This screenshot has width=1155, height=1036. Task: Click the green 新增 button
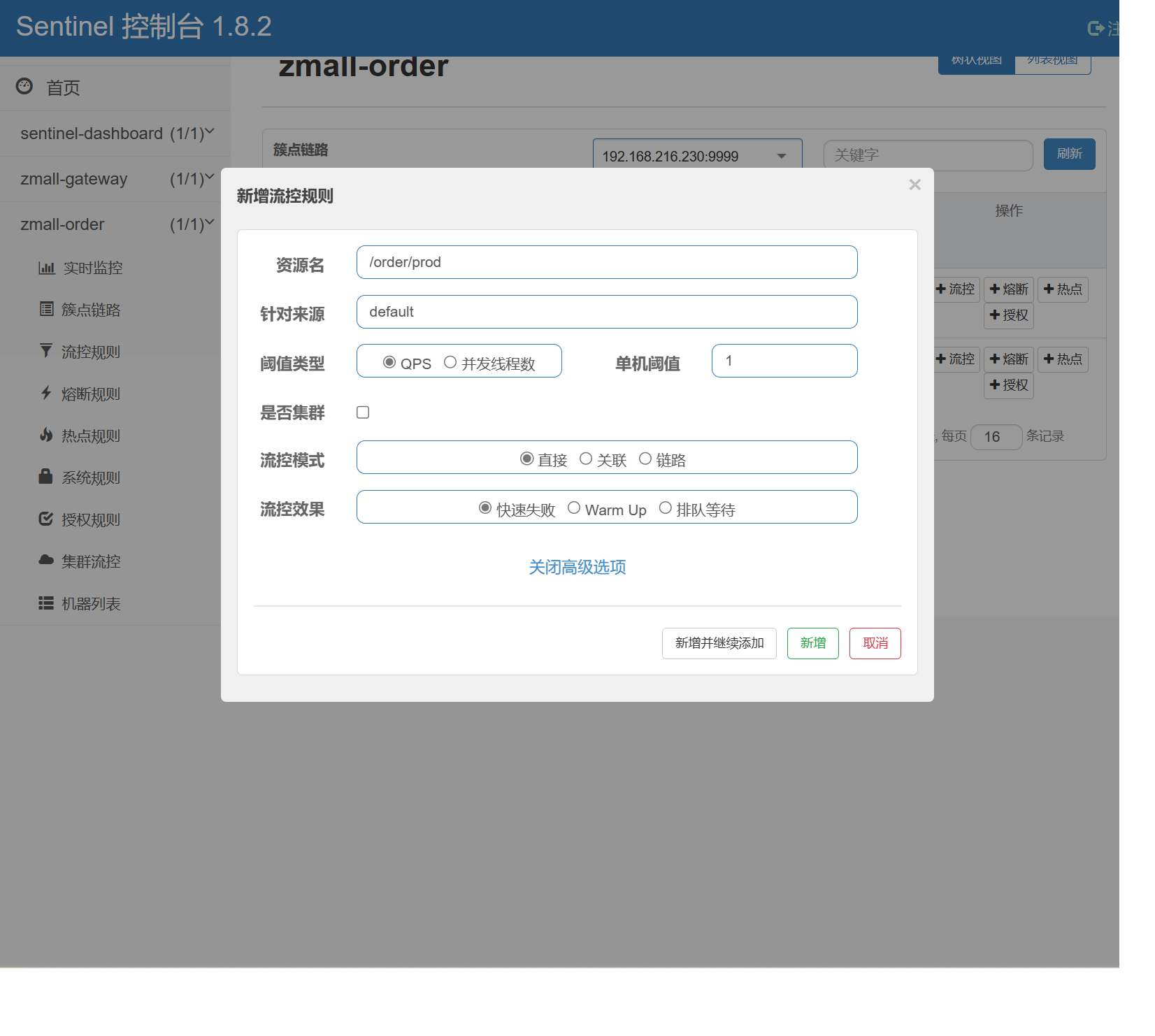pyautogui.click(x=813, y=643)
